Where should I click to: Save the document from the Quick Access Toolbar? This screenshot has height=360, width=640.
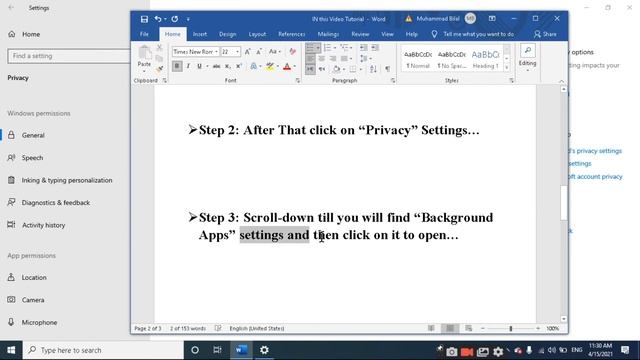click(144, 19)
